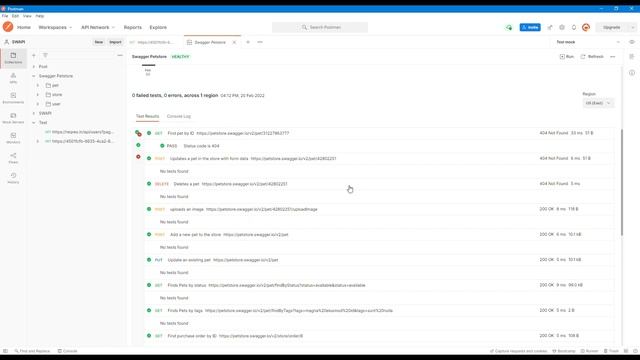640x360 pixels.
Task: Open the Environments sidebar panel
Action: [13, 98]
